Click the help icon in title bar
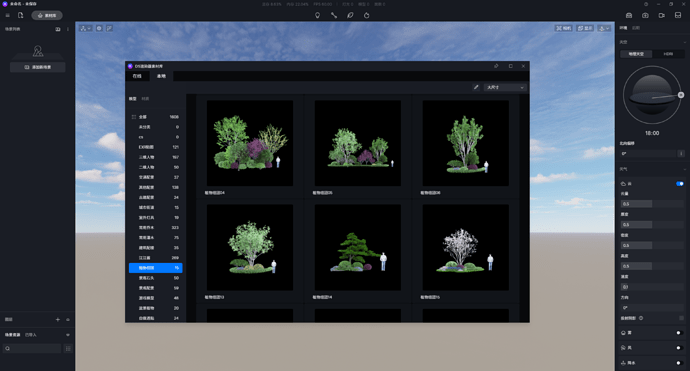 646,4
